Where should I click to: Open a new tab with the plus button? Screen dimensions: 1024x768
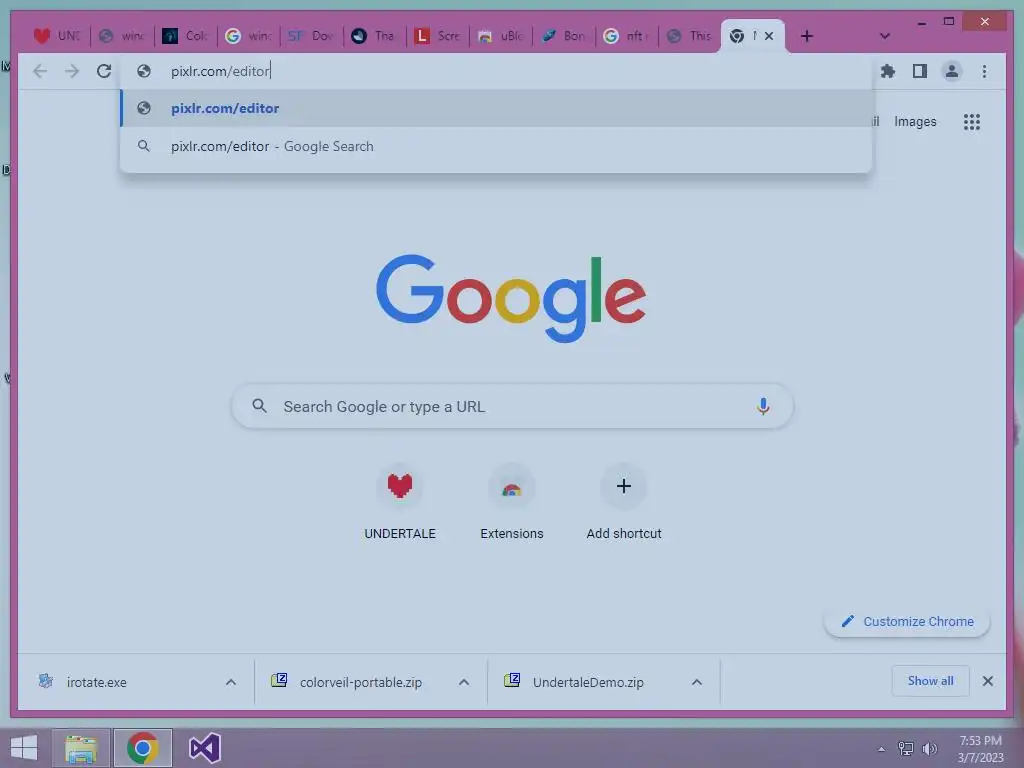(807, 36)
